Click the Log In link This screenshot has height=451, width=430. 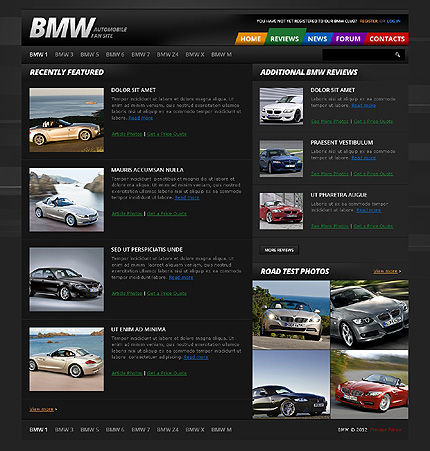pos(394,21)
